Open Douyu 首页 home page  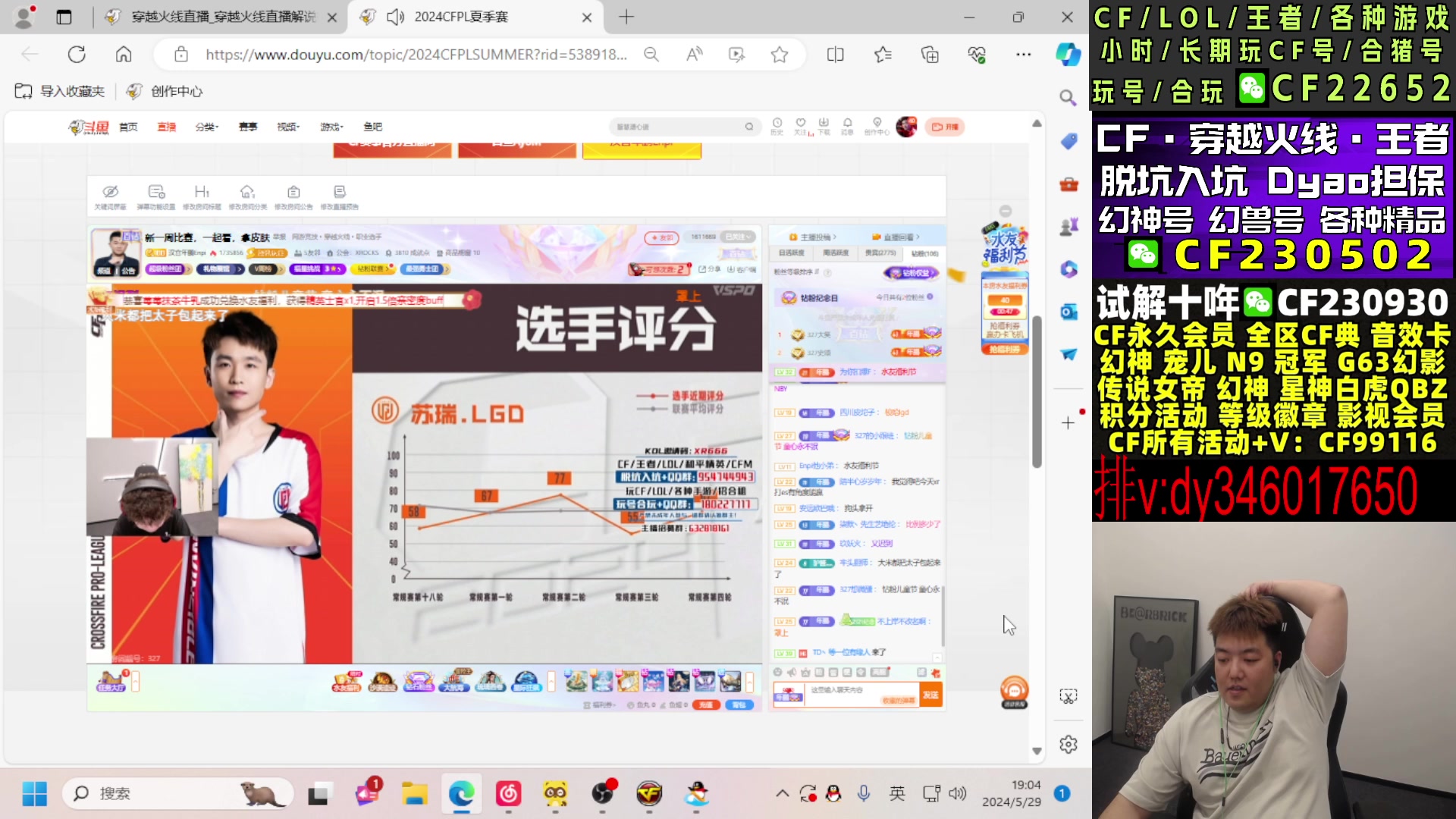click(128, 127)
